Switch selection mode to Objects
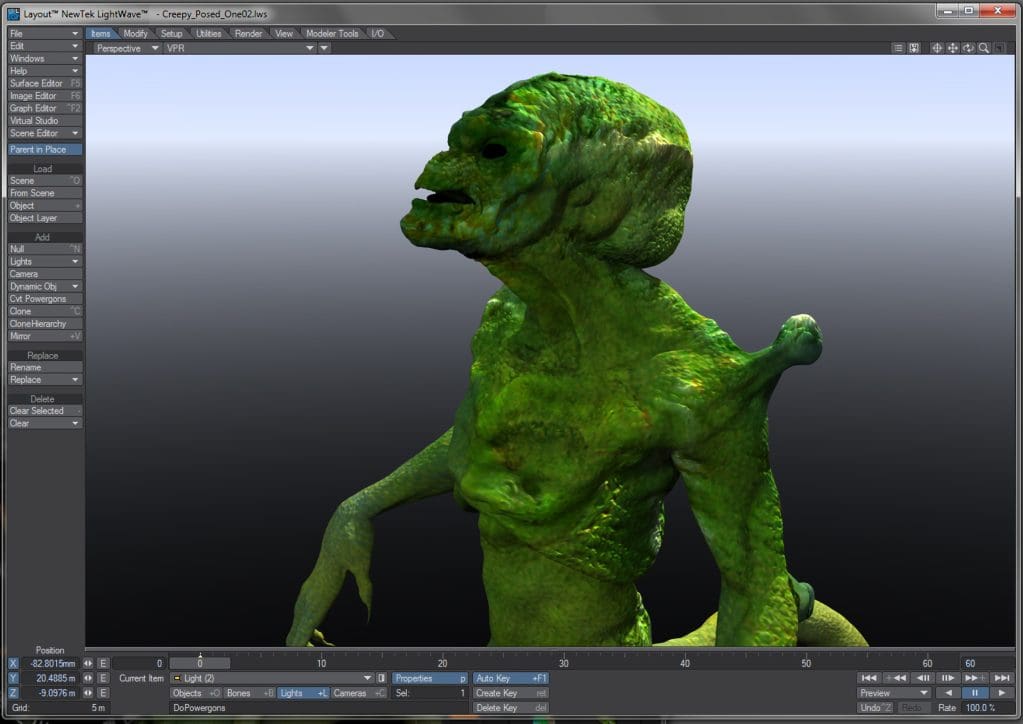The height and width of the screenshot is (724, 1023). [196, 693]
